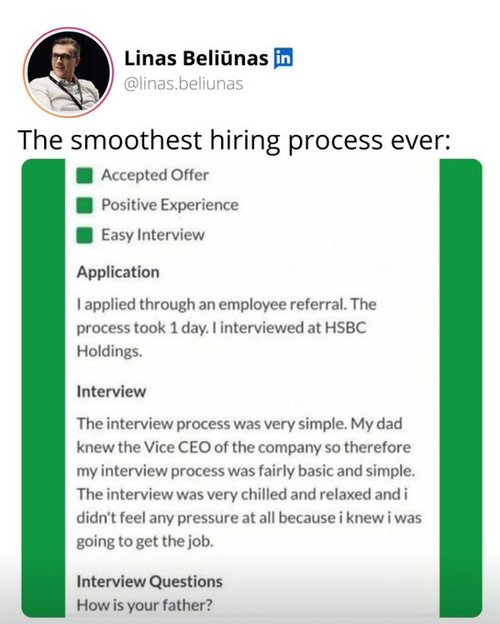Image resolution: width=500 pixels, height=624 pixels.
Task: Click the left green border bar
Action: 43,388
